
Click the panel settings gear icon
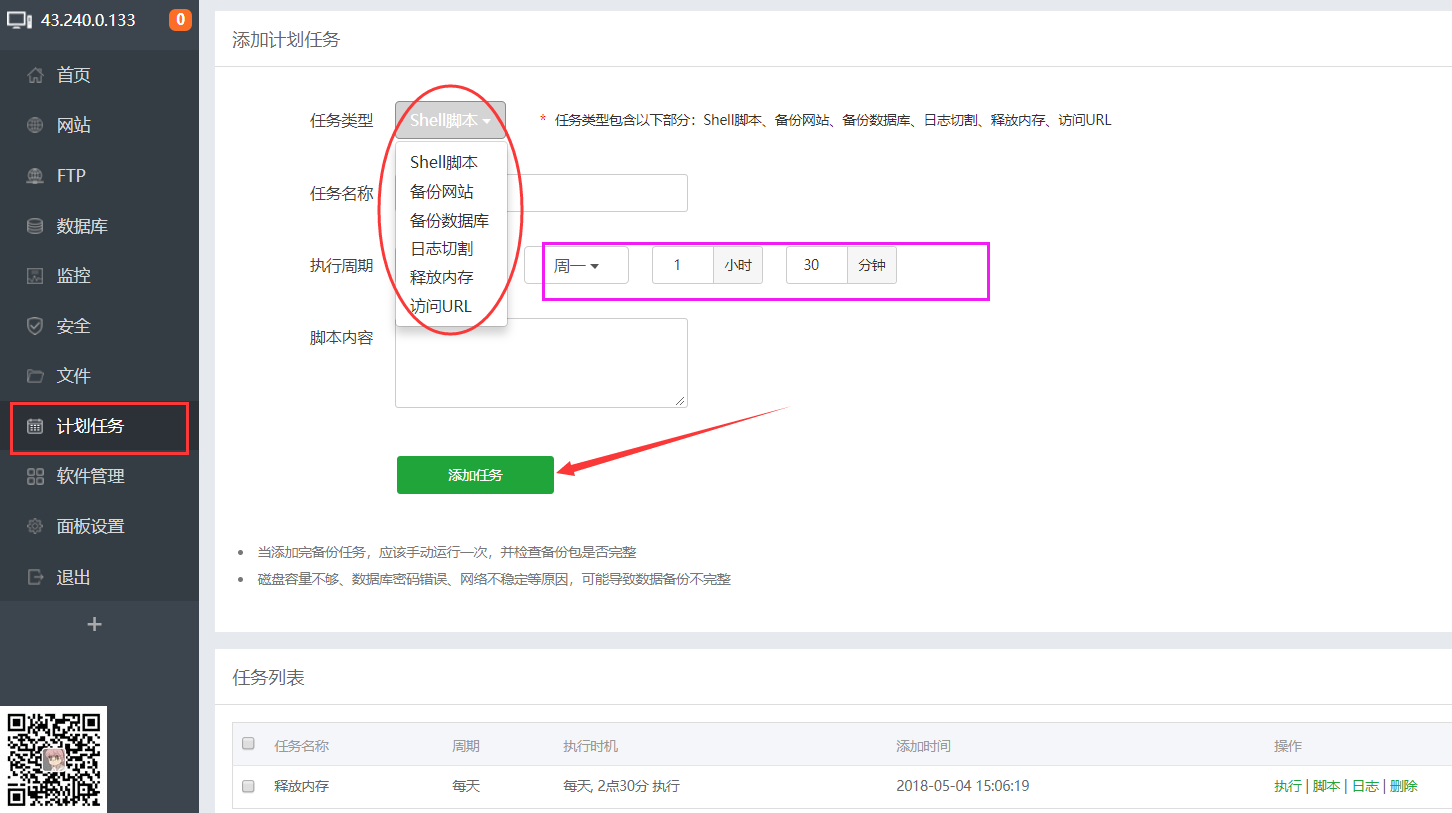[x=36, y=526]
